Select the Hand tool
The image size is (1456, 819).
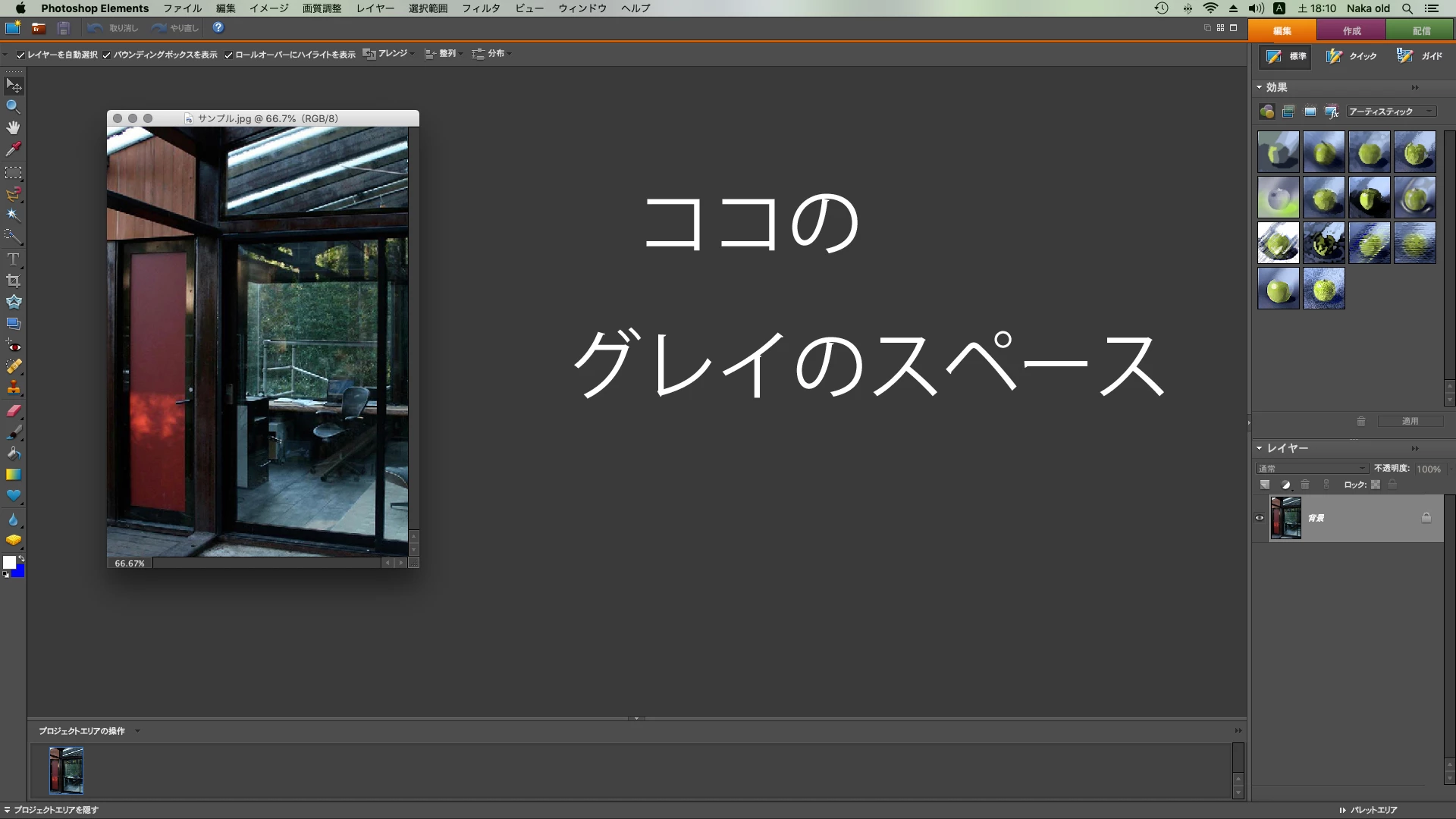click(13, 127)
